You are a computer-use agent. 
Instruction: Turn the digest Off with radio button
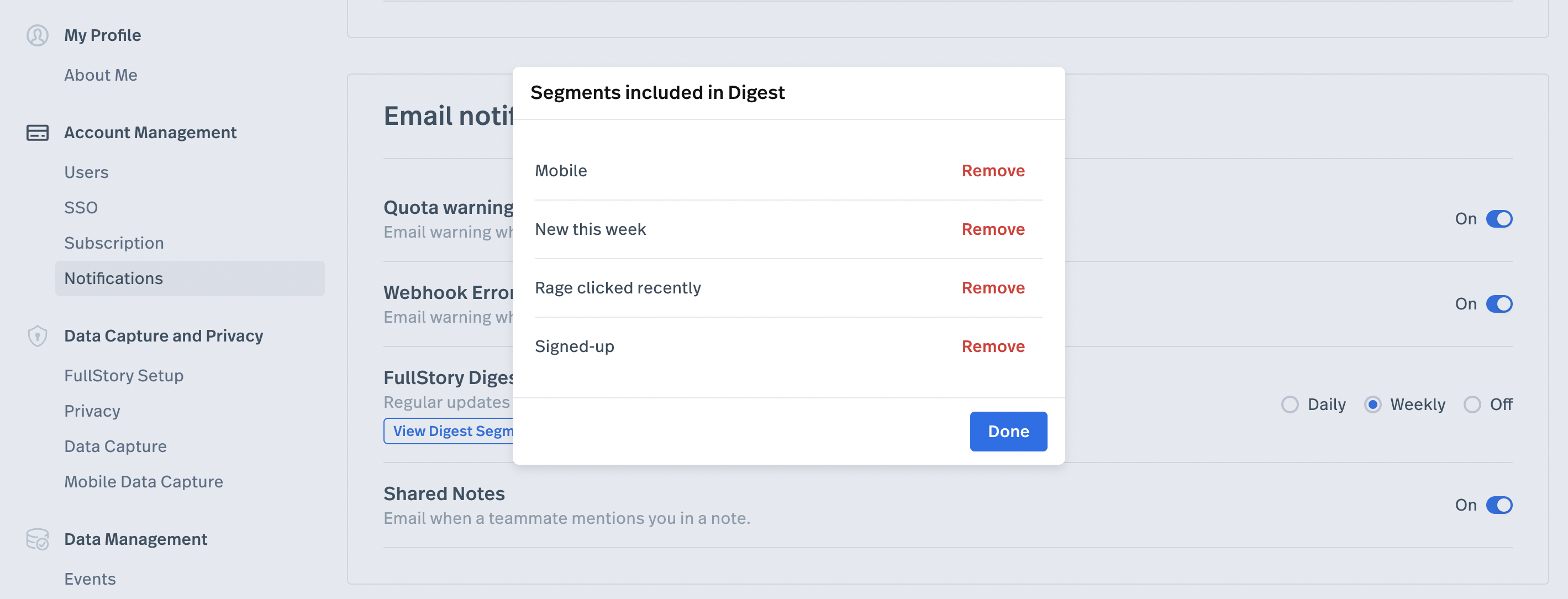(1472, 405)
